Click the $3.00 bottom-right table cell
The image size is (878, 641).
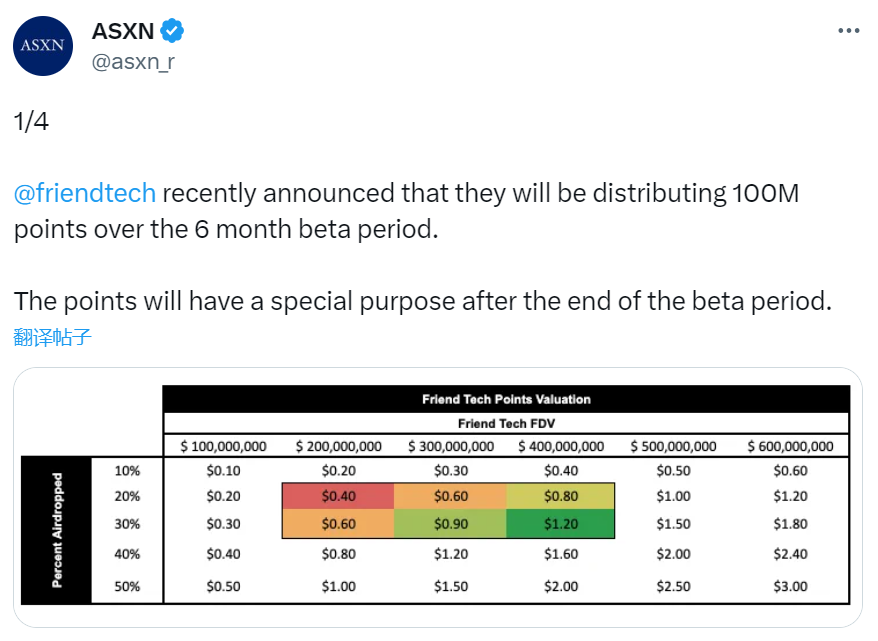[790, 586]
